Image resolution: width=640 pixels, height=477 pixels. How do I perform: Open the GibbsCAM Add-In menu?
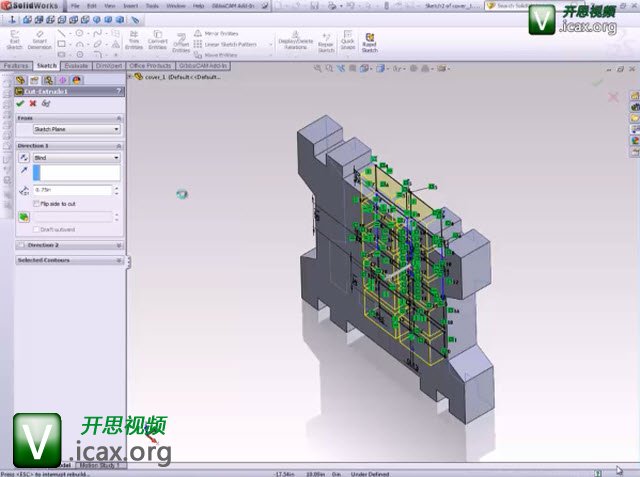point(234,6)
